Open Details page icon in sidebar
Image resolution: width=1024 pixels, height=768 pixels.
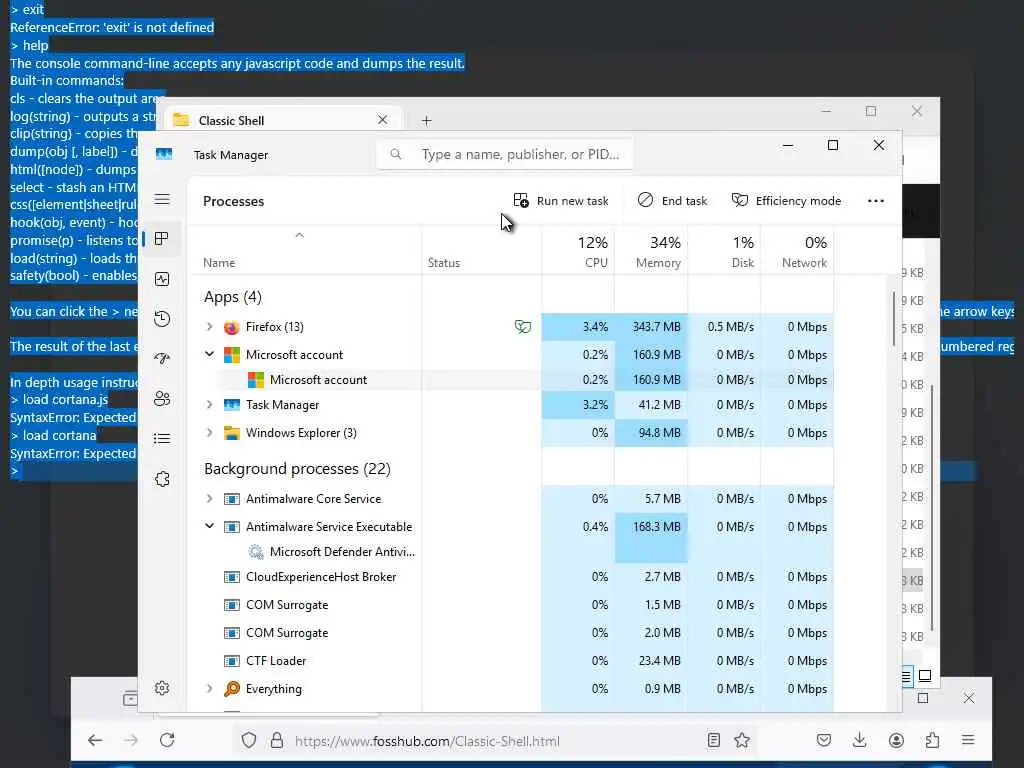point(162,438)
